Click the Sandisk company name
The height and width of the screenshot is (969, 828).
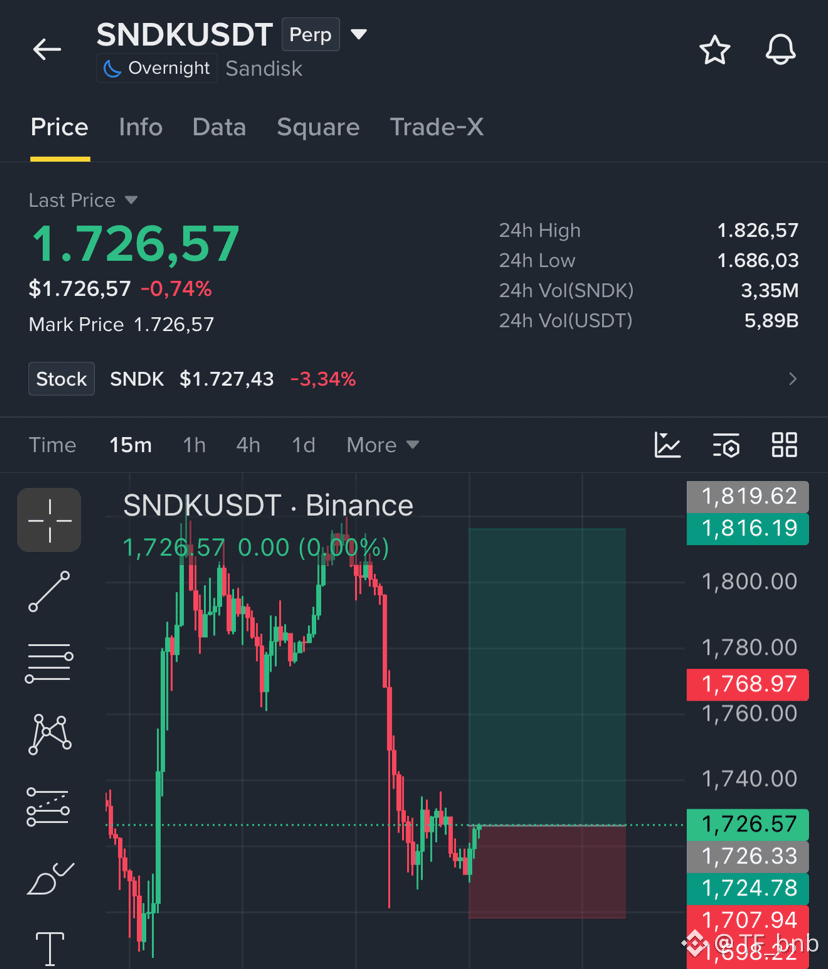[x=264, y=69]
